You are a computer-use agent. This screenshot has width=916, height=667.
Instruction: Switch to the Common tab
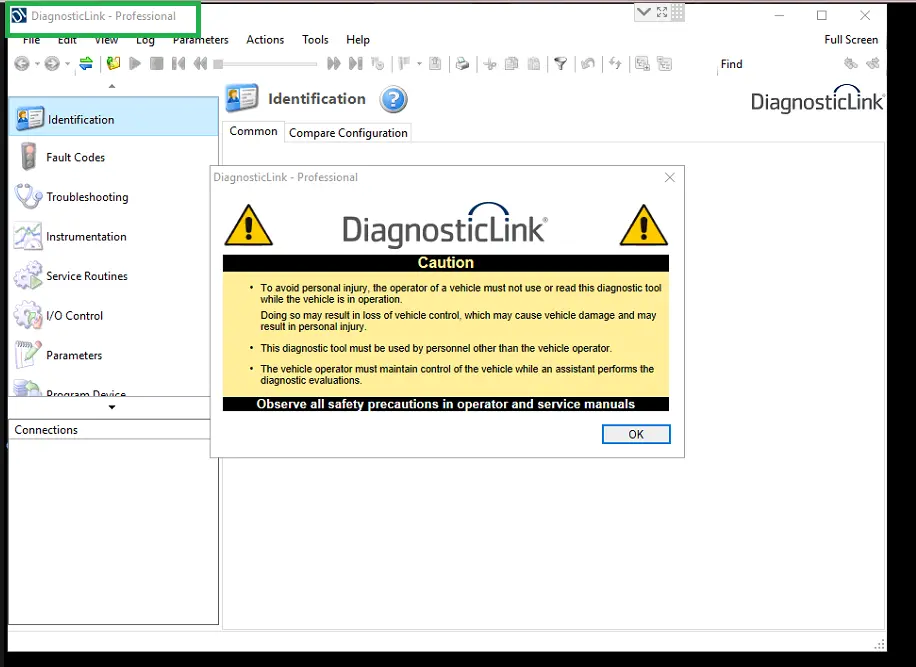253,131
